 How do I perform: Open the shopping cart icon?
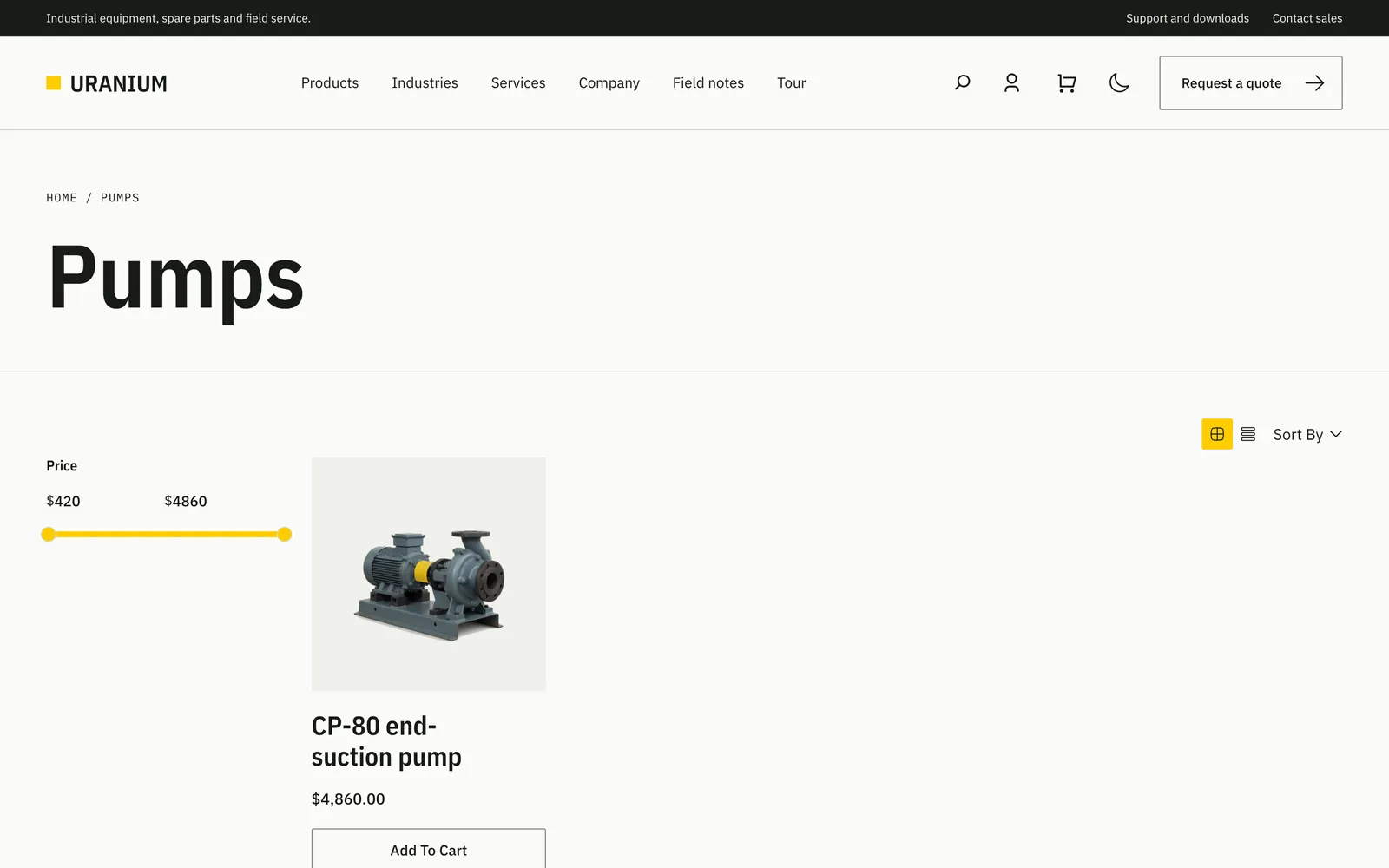(1067, 82)
